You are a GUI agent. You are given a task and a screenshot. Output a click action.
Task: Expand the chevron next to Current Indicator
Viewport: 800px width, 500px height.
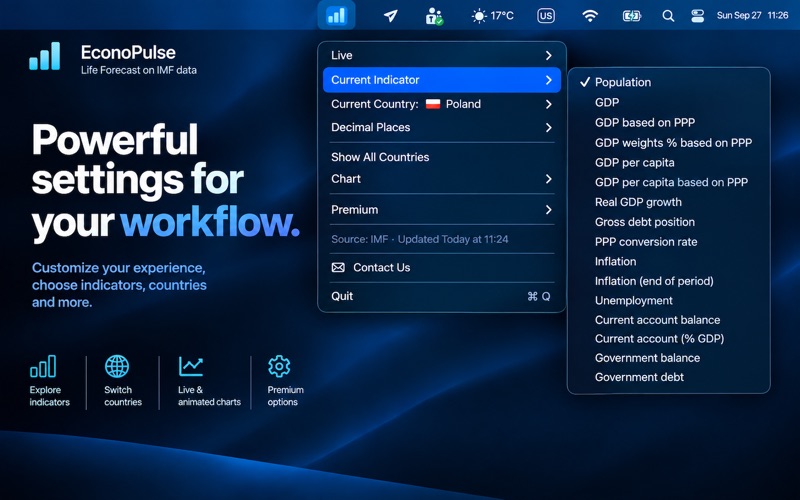[548, 80]
